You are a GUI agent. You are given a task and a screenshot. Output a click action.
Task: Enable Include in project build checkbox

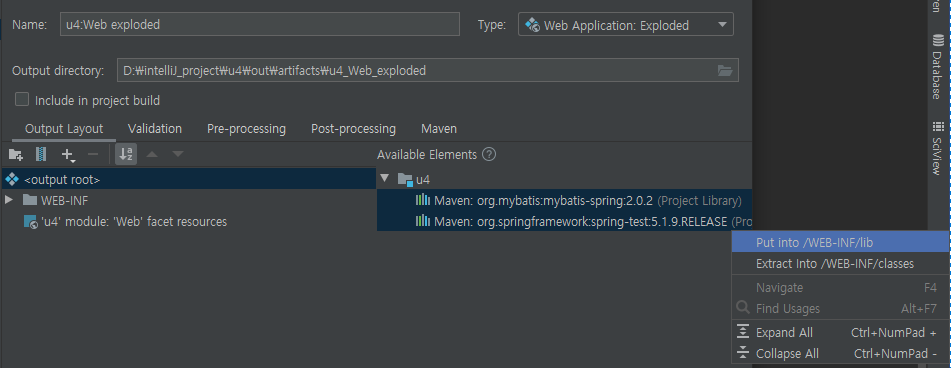(22, 99)
